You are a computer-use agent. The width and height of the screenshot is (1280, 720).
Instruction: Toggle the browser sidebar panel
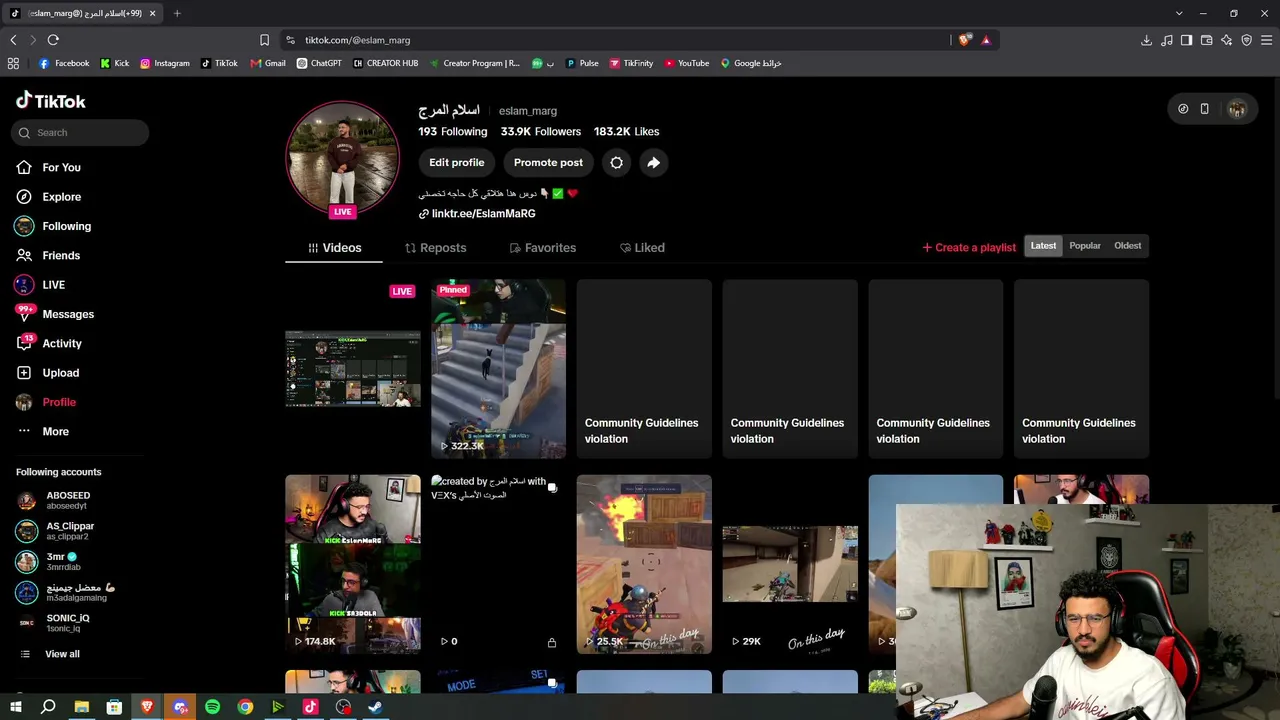(1186, 40)
